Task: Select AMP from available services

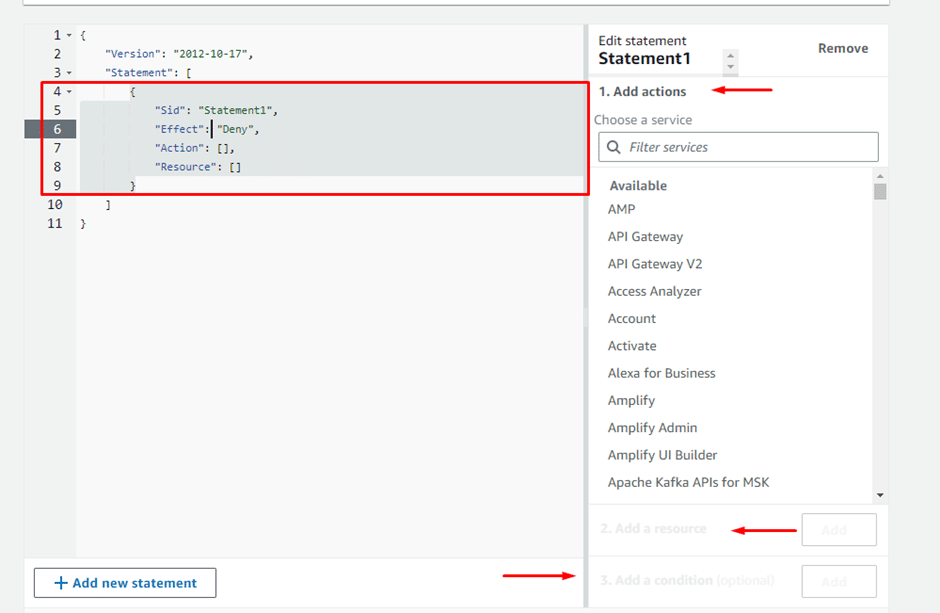Action: 621,209
